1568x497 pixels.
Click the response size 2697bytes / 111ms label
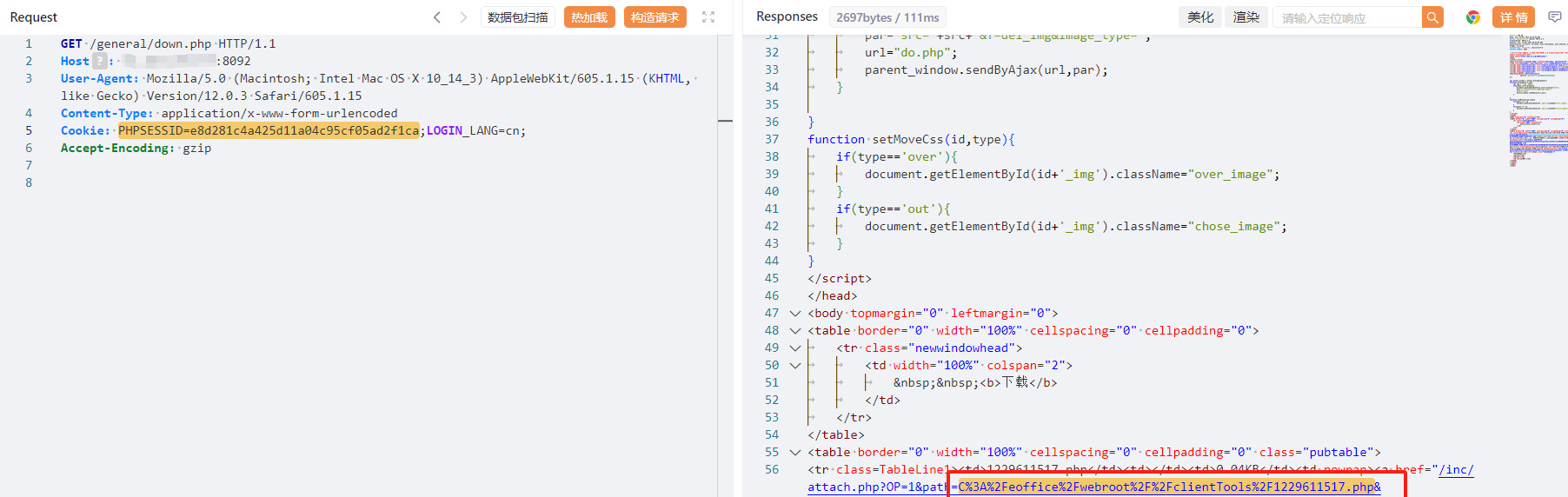(x=887, y=17)
